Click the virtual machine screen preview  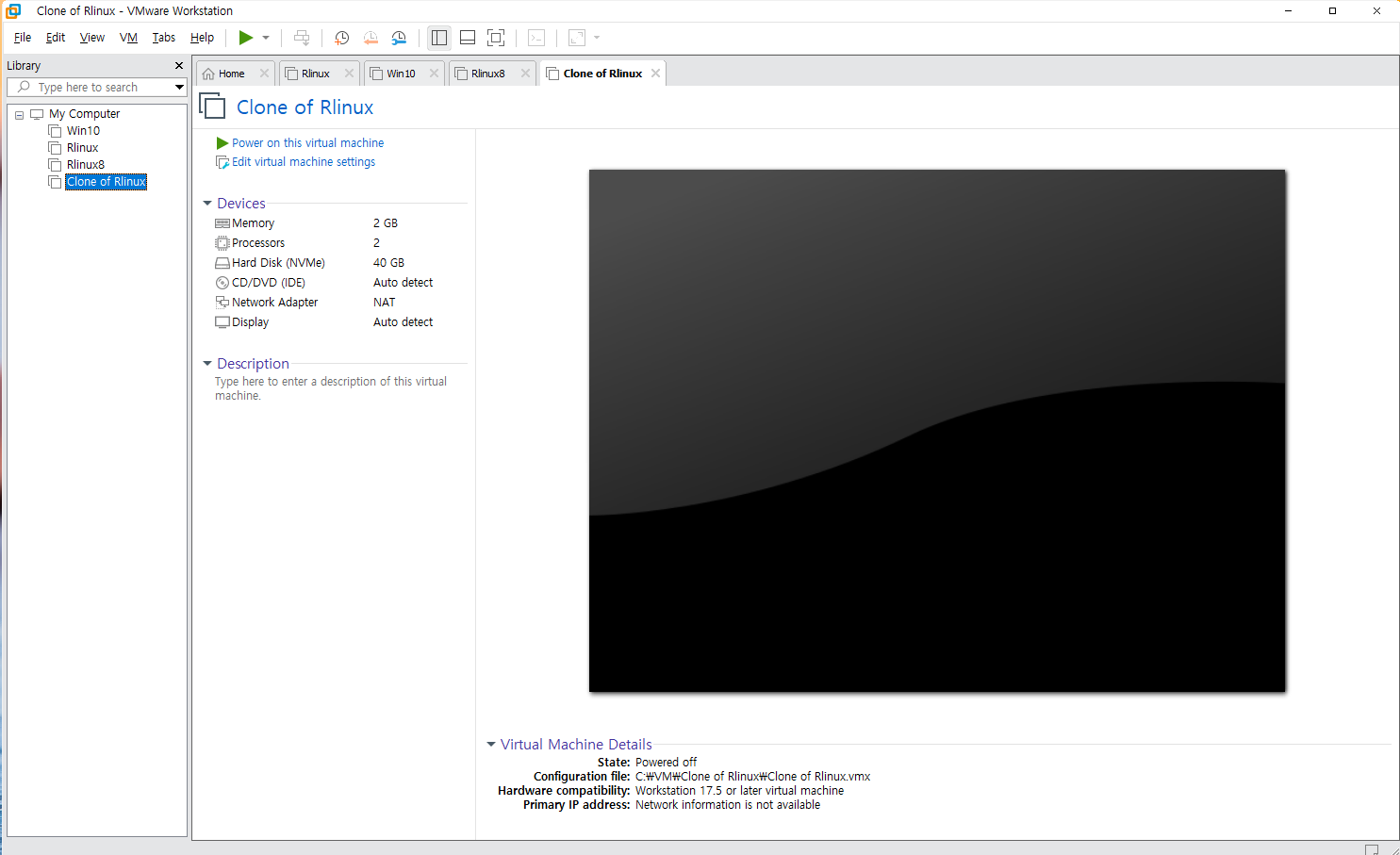(x=937, y=431)
